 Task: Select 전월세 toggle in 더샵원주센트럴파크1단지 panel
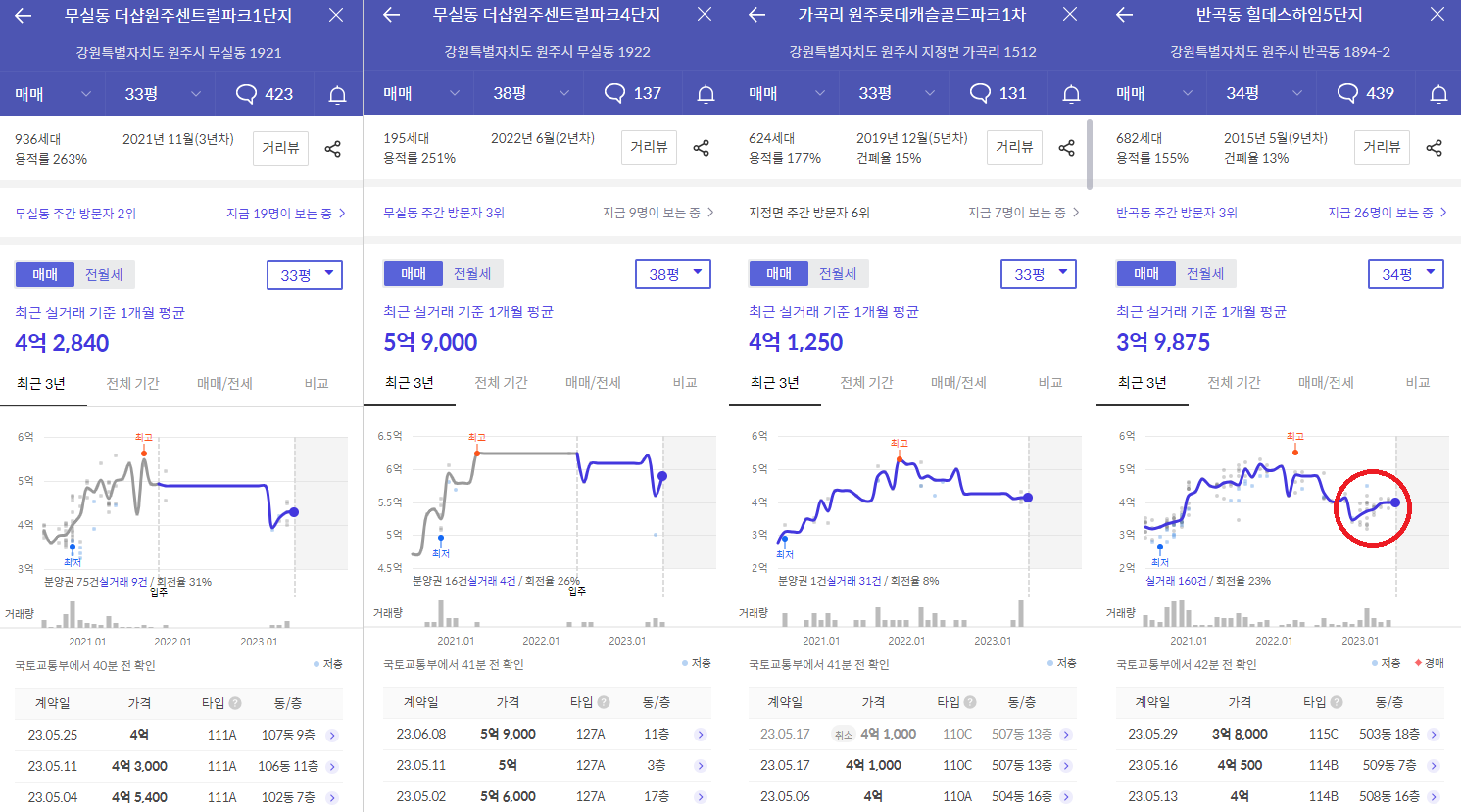point(104,275)
